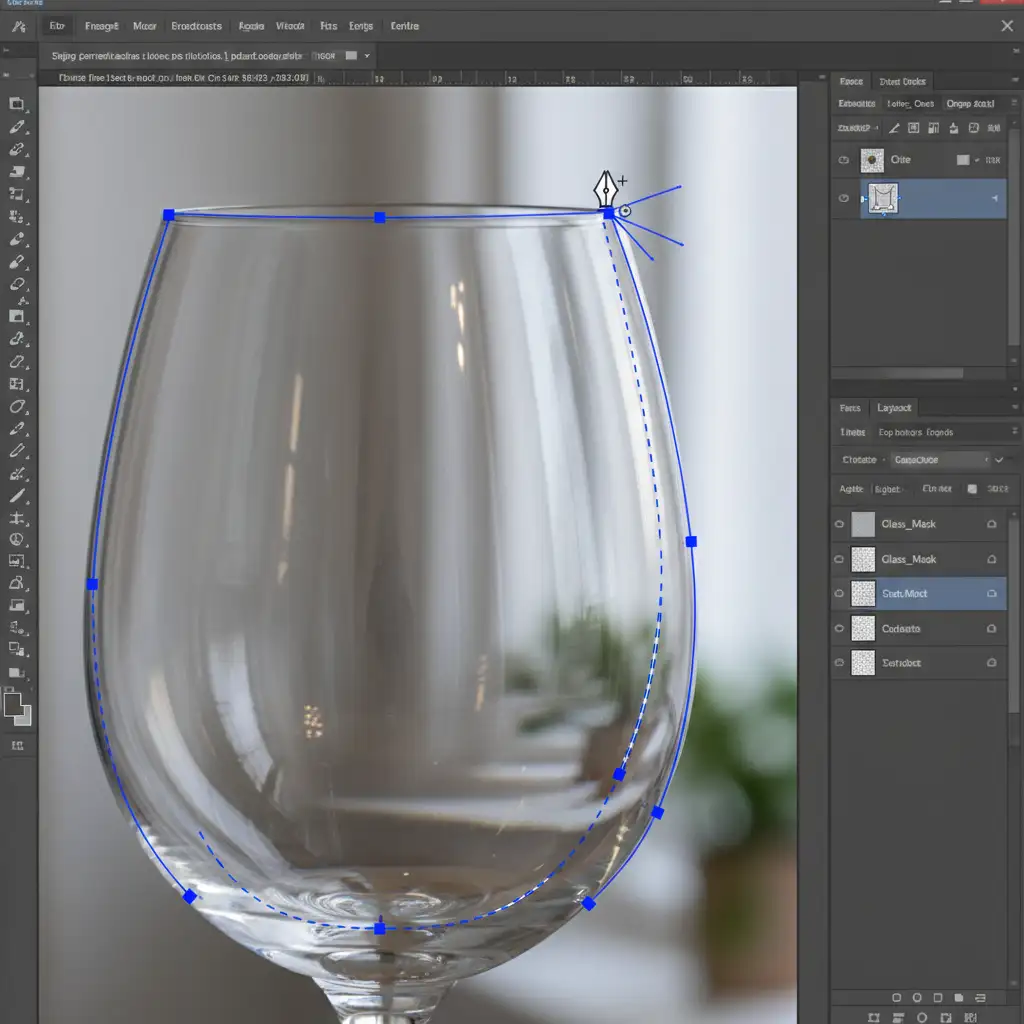Click the top rim center anchor point

pos(379,217)
